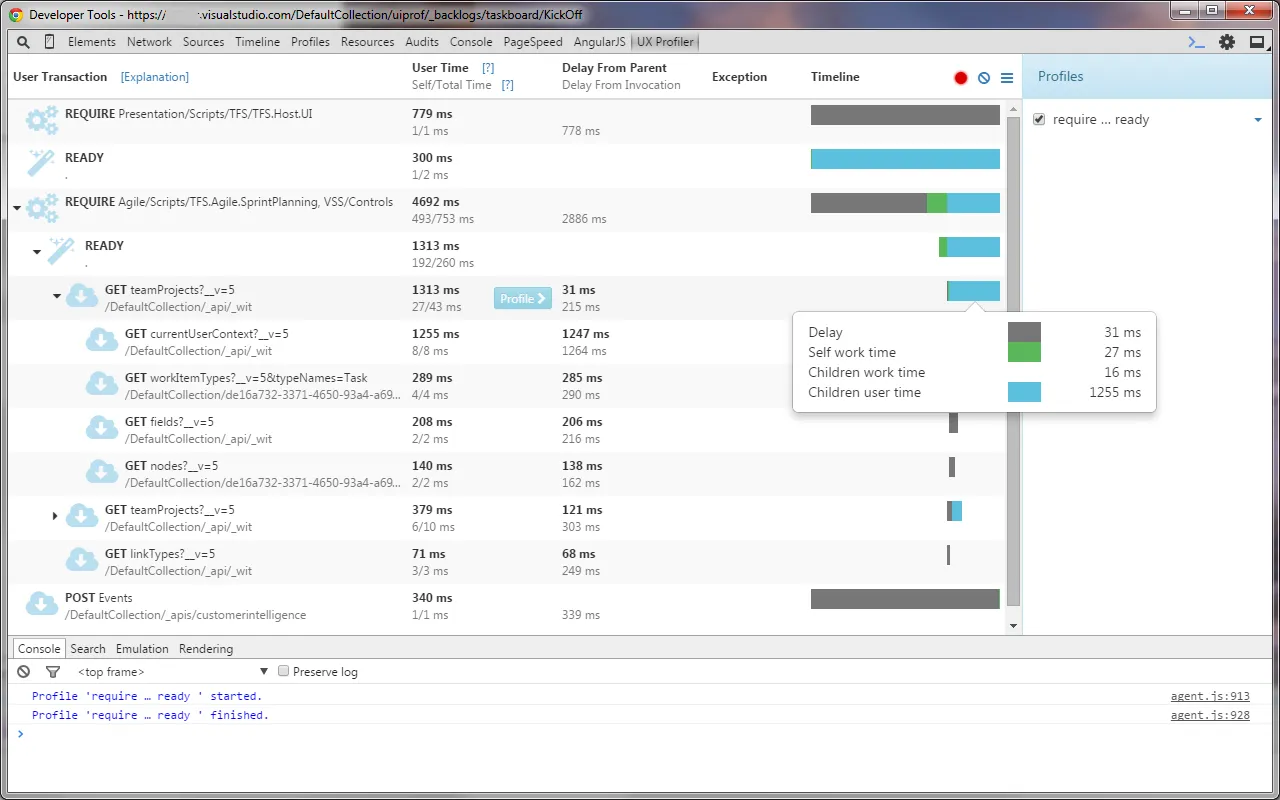Click the cloud icon for GET currentUserContext

102,340
